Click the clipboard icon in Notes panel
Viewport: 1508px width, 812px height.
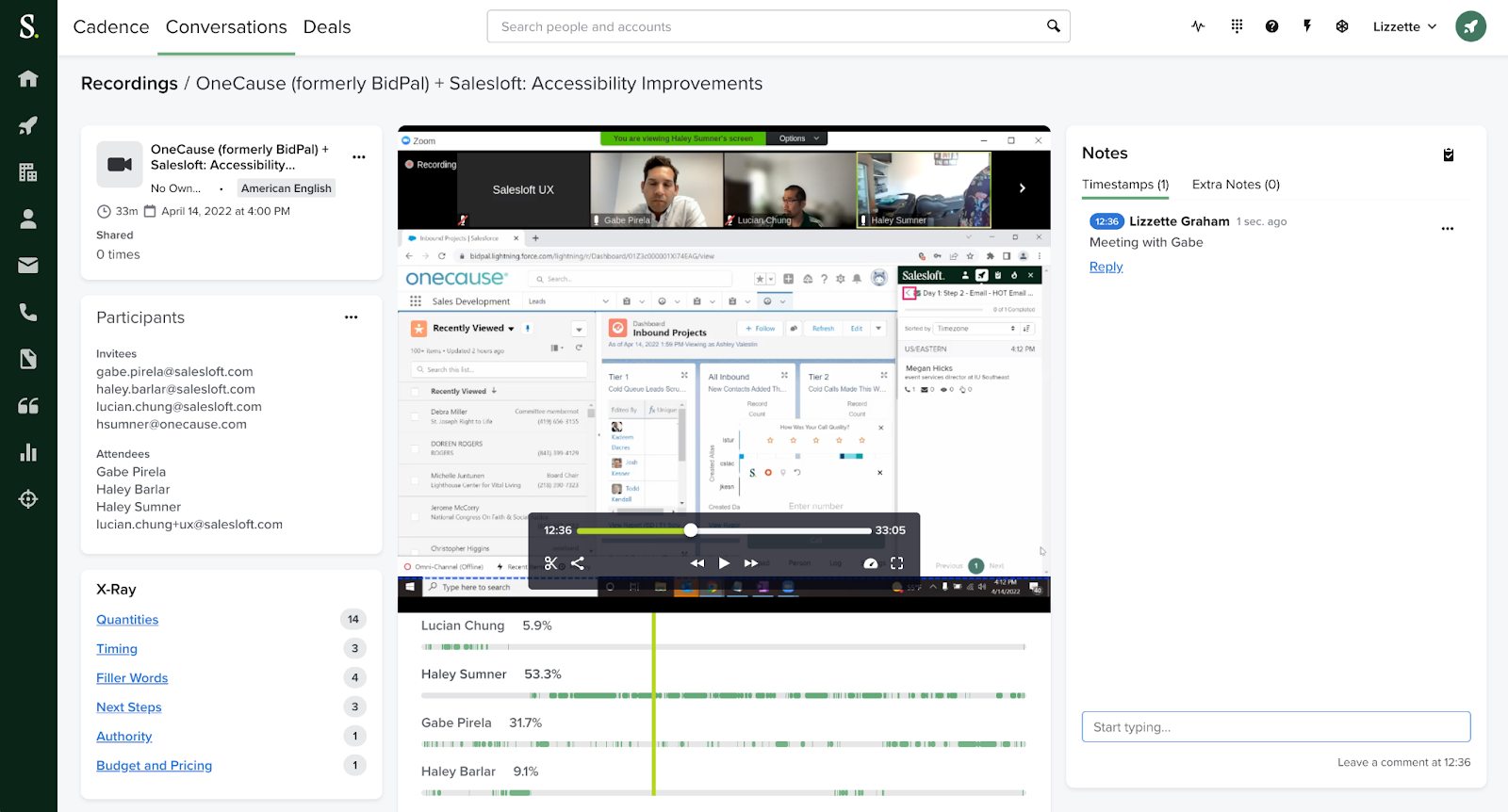(x=1449, y=154)
